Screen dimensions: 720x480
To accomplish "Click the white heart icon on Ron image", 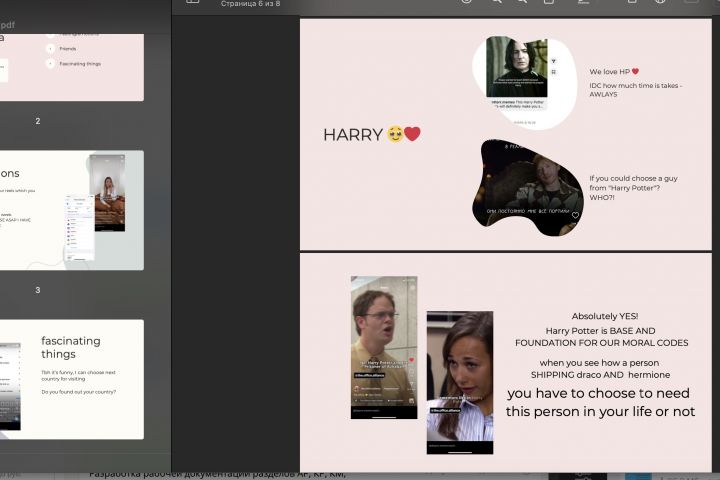I will coord(575,215).
